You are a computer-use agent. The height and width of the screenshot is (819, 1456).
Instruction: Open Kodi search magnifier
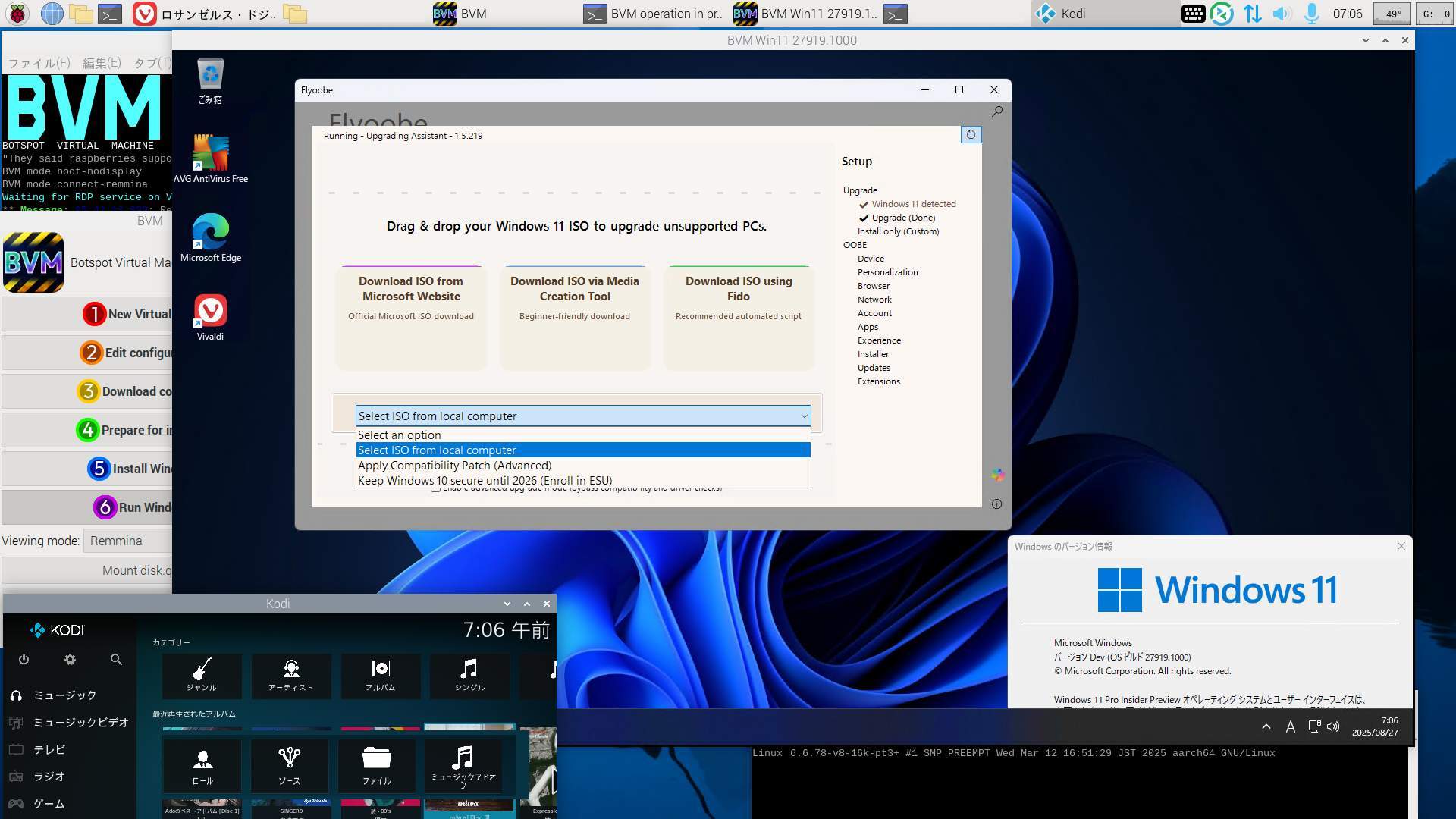tap(116, 660)
